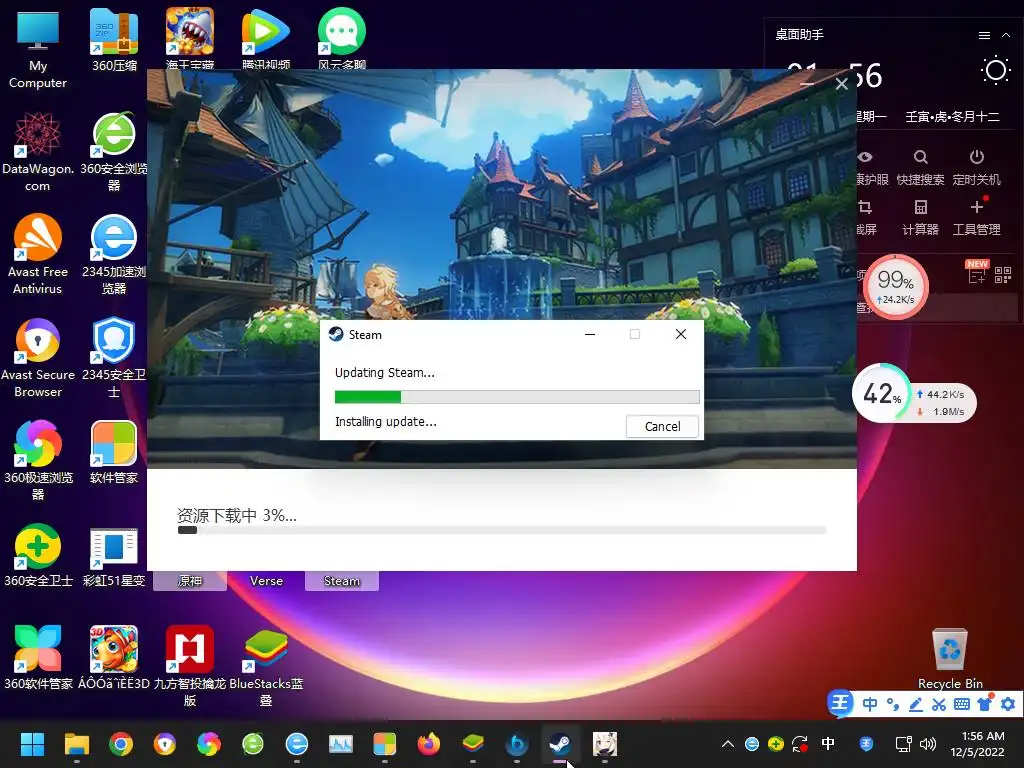
Task: Open 软件管家 desktop shortcut
Action: point(114,453)
